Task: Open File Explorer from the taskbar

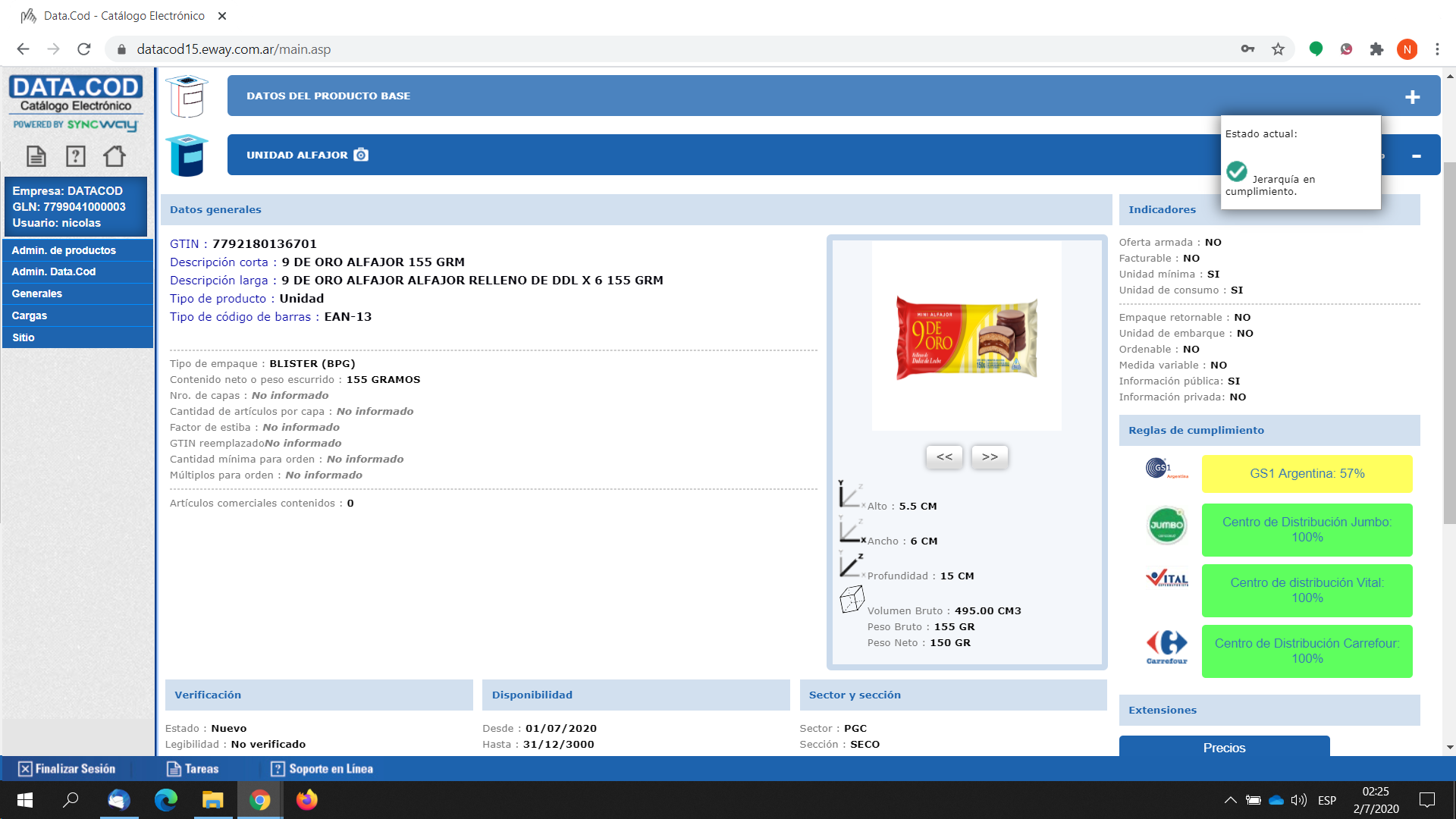Action: (x=213, y=800)
